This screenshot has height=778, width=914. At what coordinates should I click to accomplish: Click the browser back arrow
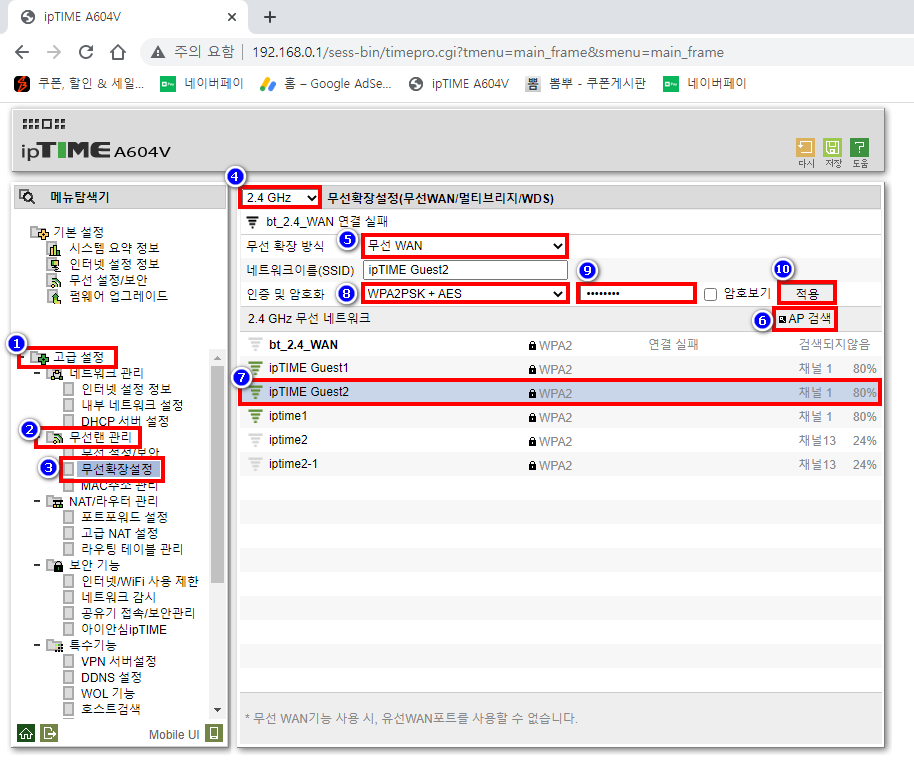coord(22,52)
